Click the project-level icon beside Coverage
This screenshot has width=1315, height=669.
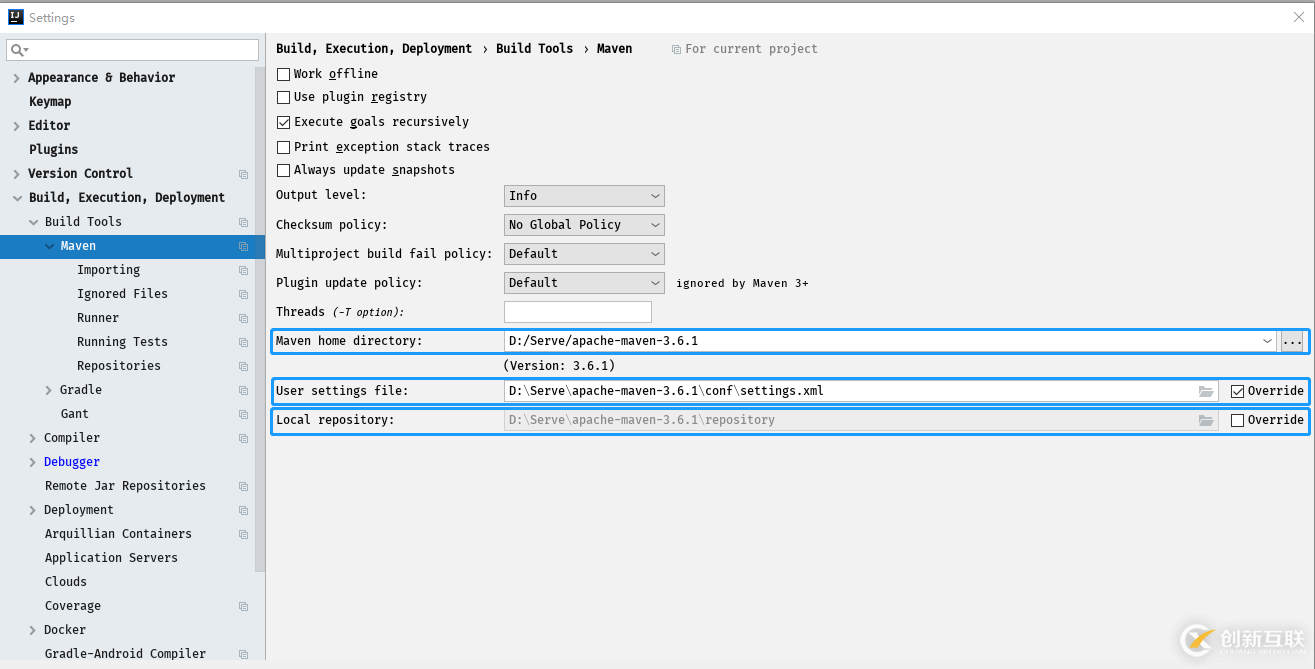coord(243,606)
